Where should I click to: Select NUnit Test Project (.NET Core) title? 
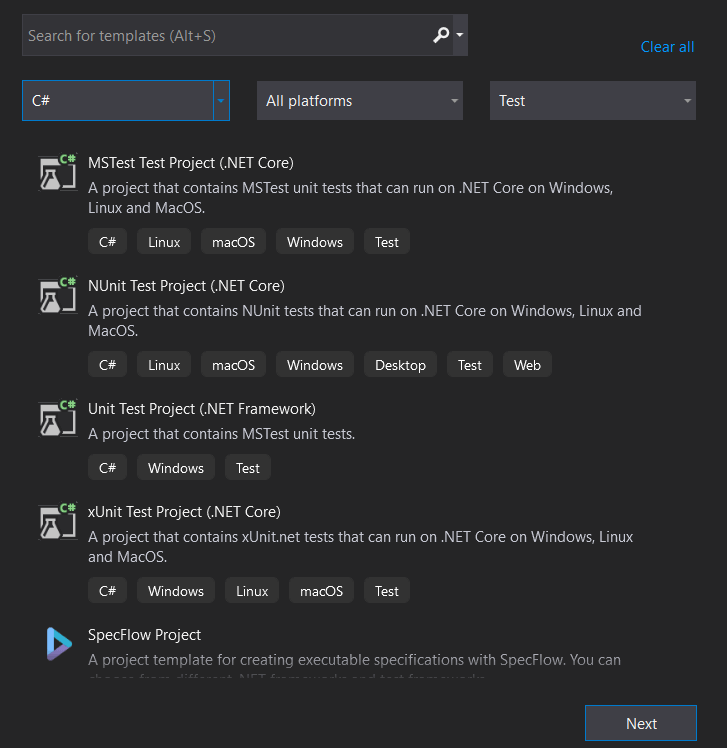pos(187,286)
